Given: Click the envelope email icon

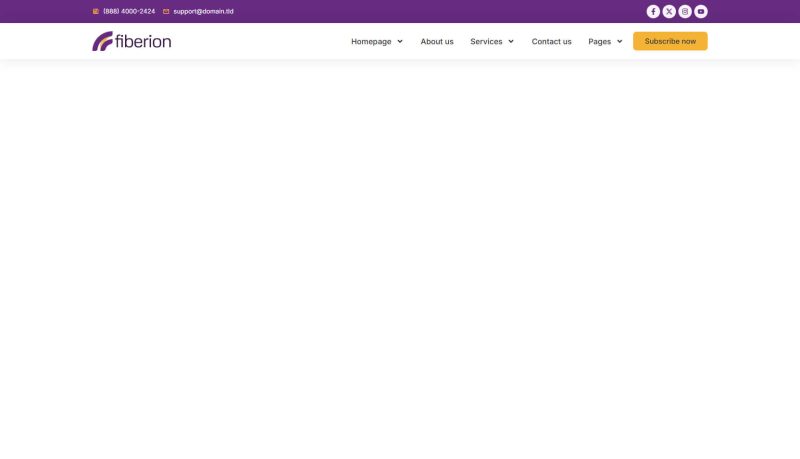Looking at the screenshot, I should [166, 12].
